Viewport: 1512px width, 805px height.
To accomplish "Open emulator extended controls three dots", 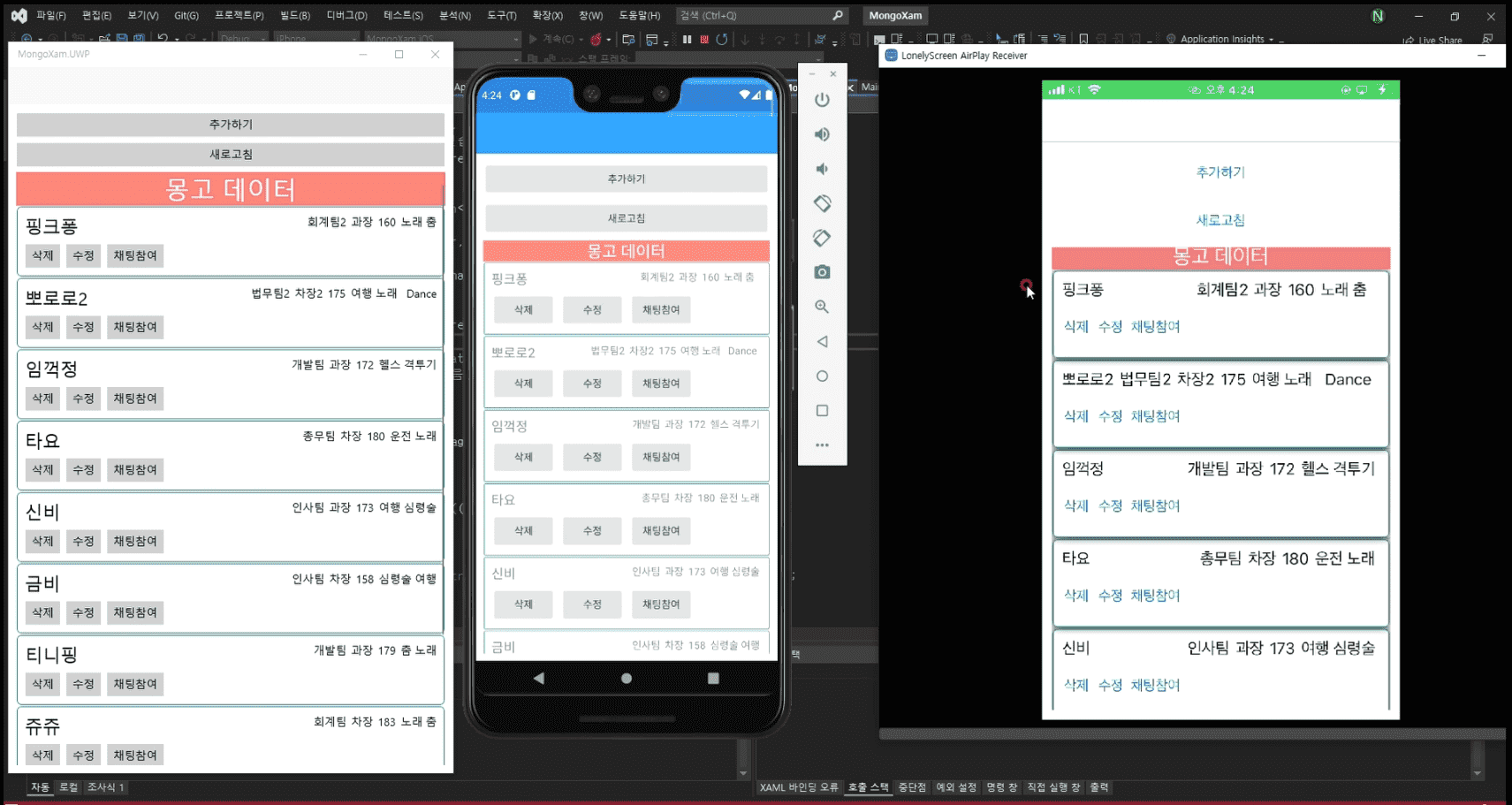I will pyautogui.click(x=822, y=445).
